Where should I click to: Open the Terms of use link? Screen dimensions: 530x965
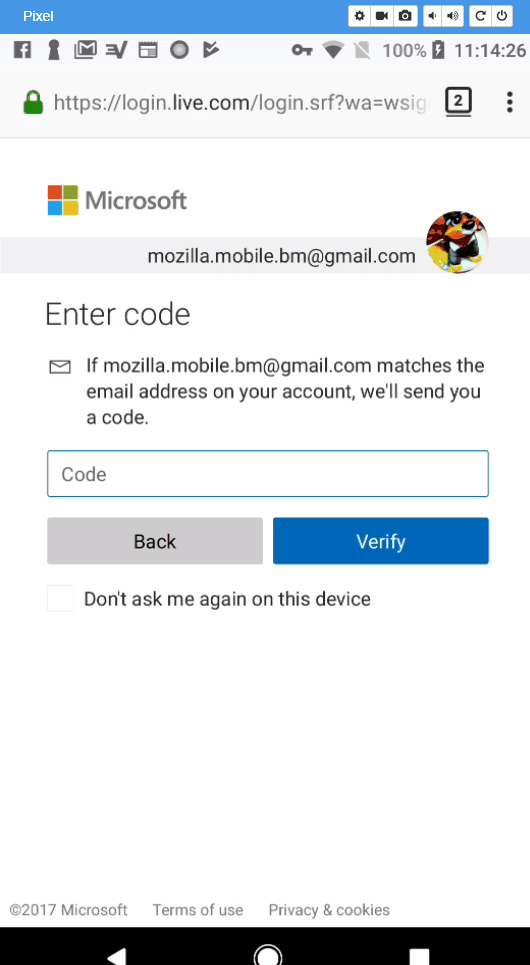click(x=198, y=910)
